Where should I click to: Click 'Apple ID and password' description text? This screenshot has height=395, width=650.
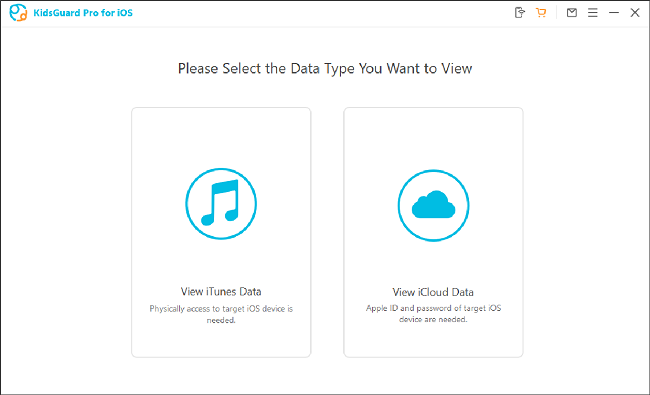click(433, 313)
